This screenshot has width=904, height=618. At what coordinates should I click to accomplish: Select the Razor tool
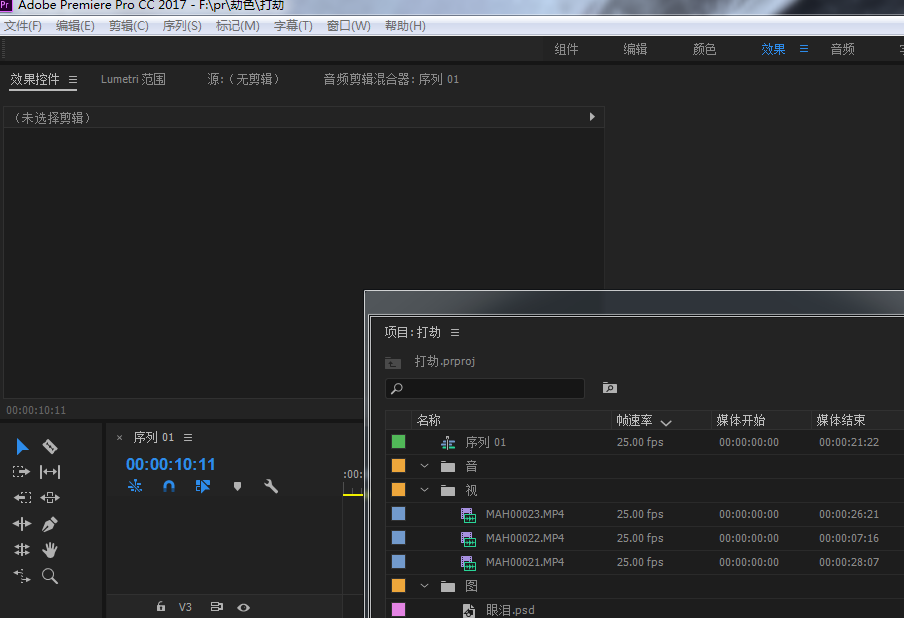tap(50, 446)
